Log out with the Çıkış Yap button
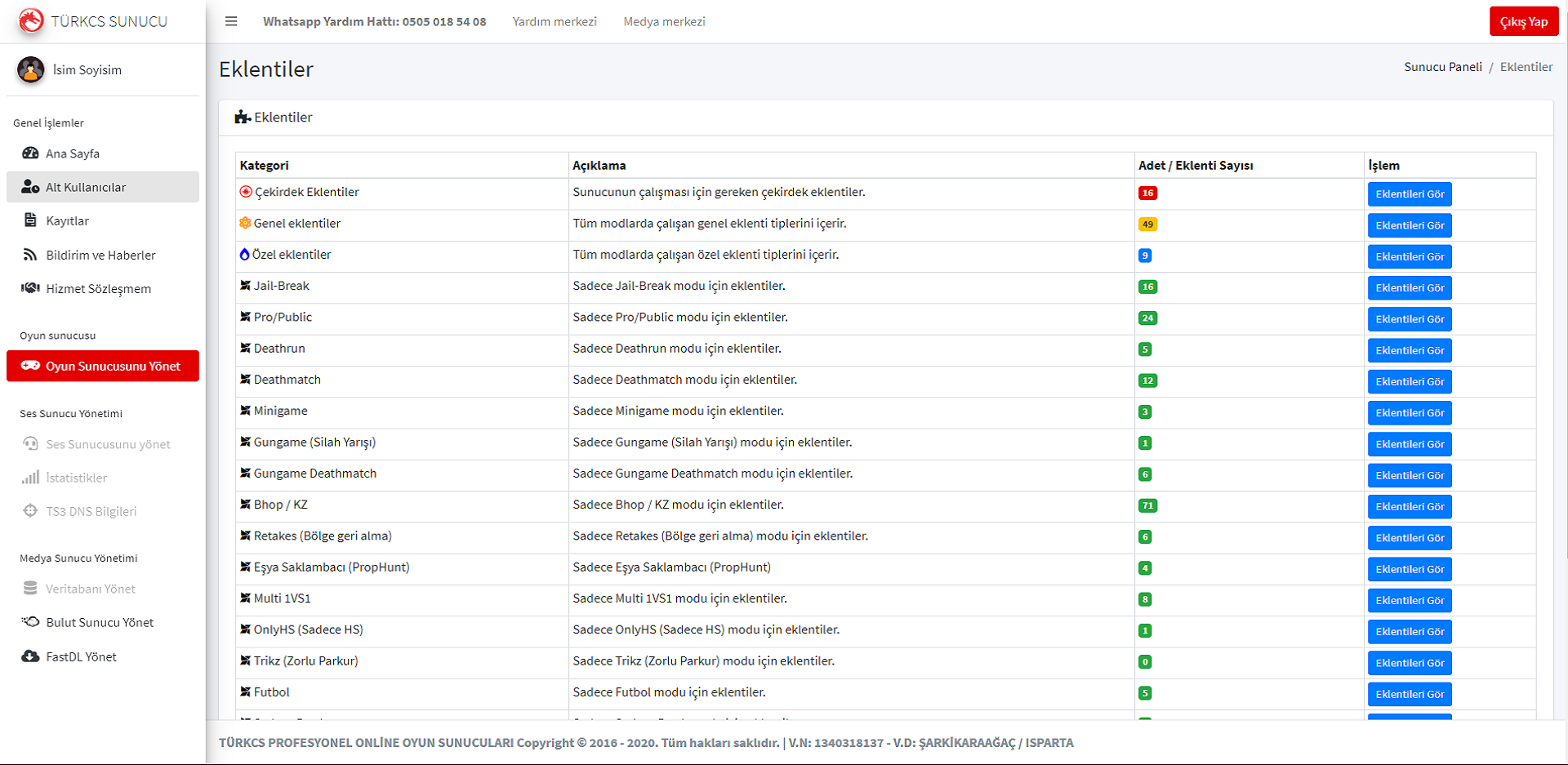The width and height of the screenshot is (1568, 765). click(x=1523, y=22)
